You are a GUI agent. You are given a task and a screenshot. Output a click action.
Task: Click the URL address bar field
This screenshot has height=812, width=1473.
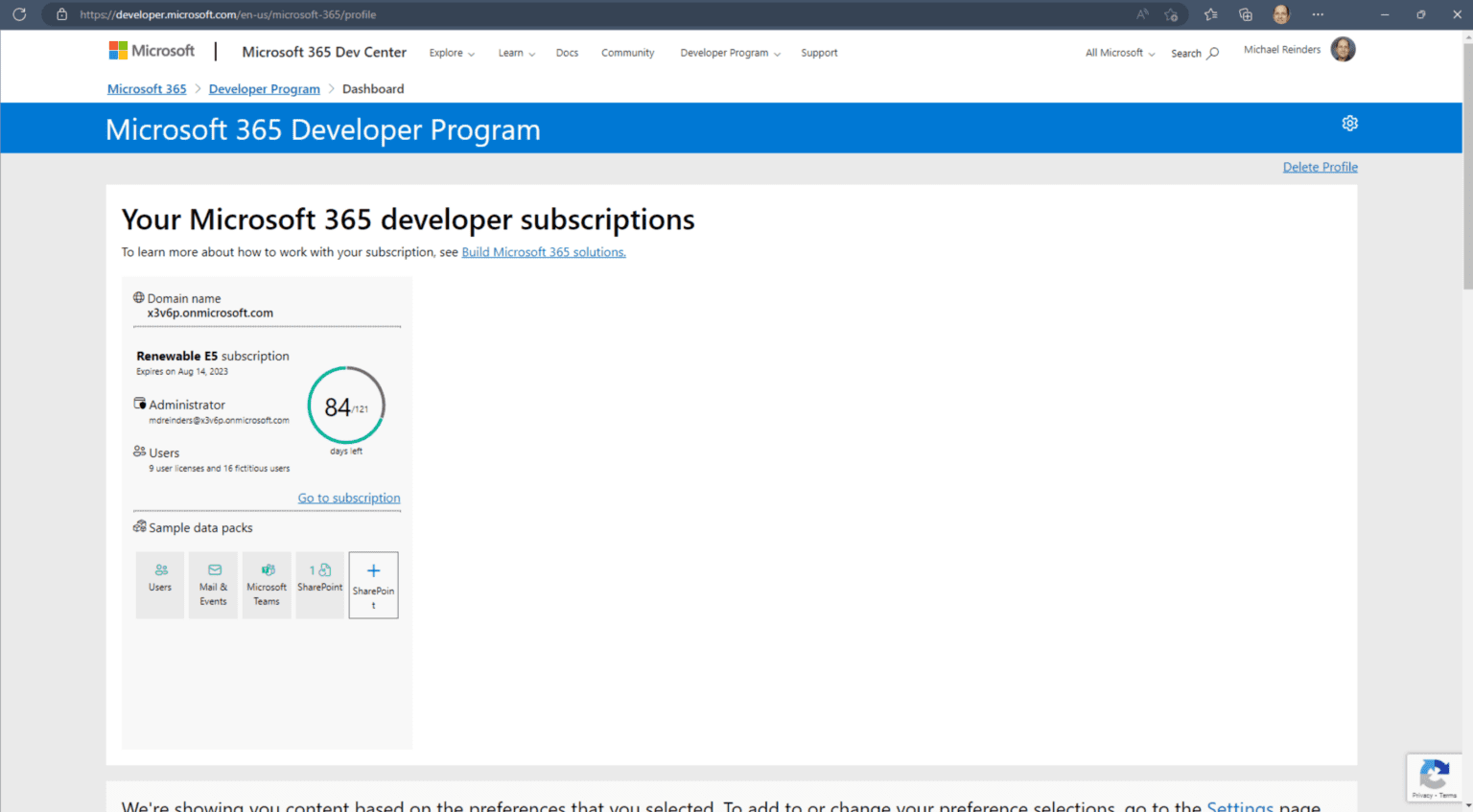tap(575, 14)
